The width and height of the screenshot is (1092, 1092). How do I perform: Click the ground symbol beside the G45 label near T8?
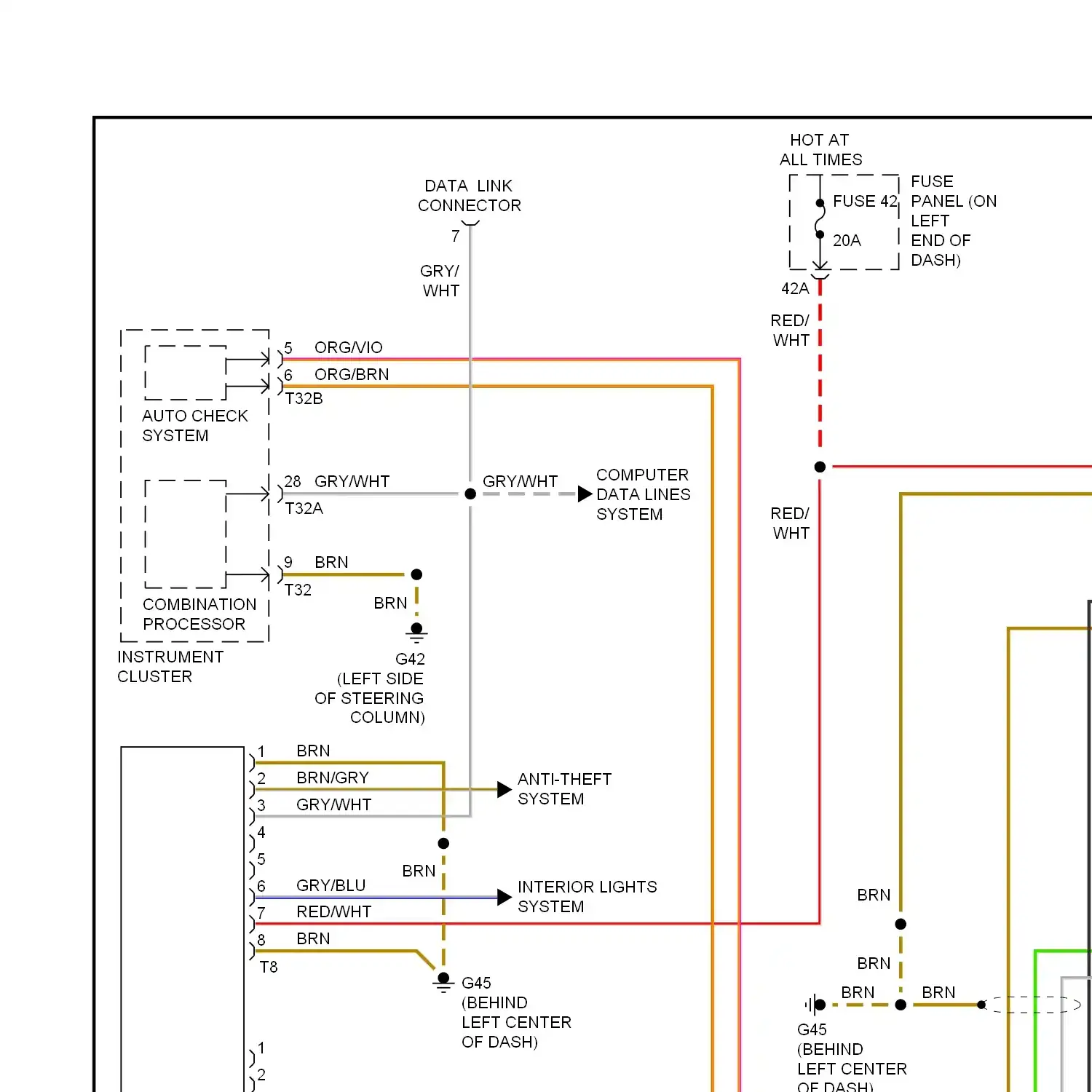pos(443,983)
